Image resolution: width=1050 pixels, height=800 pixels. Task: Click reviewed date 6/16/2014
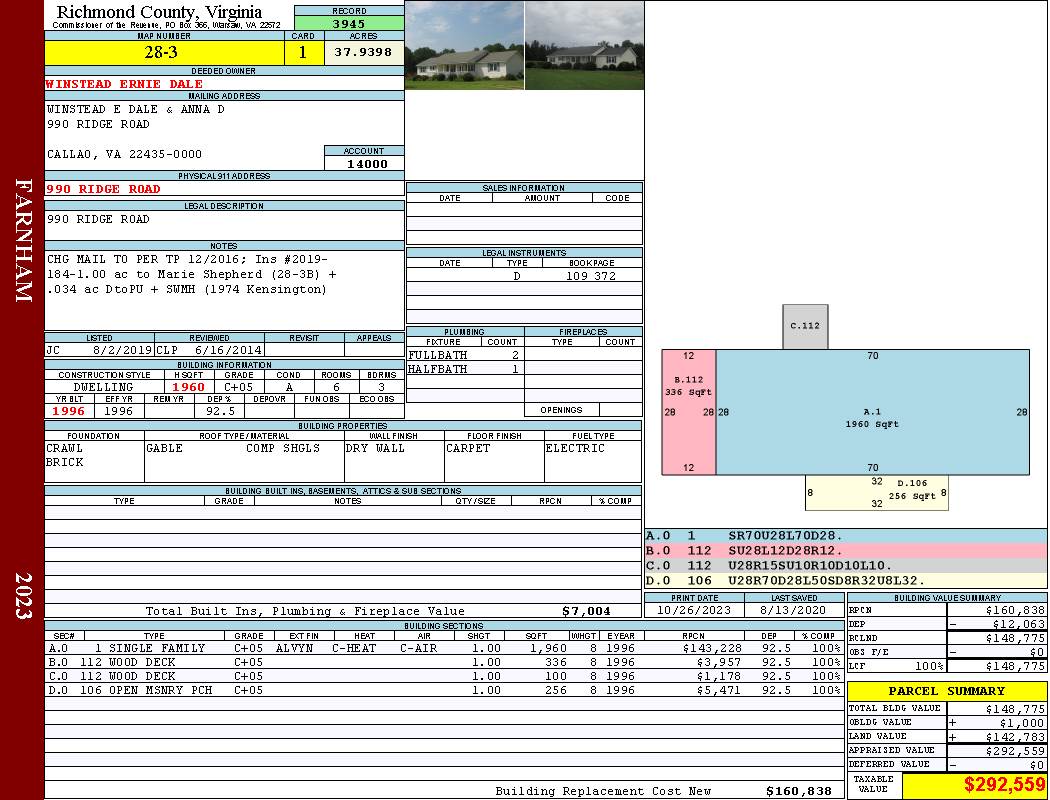(228, 349)
